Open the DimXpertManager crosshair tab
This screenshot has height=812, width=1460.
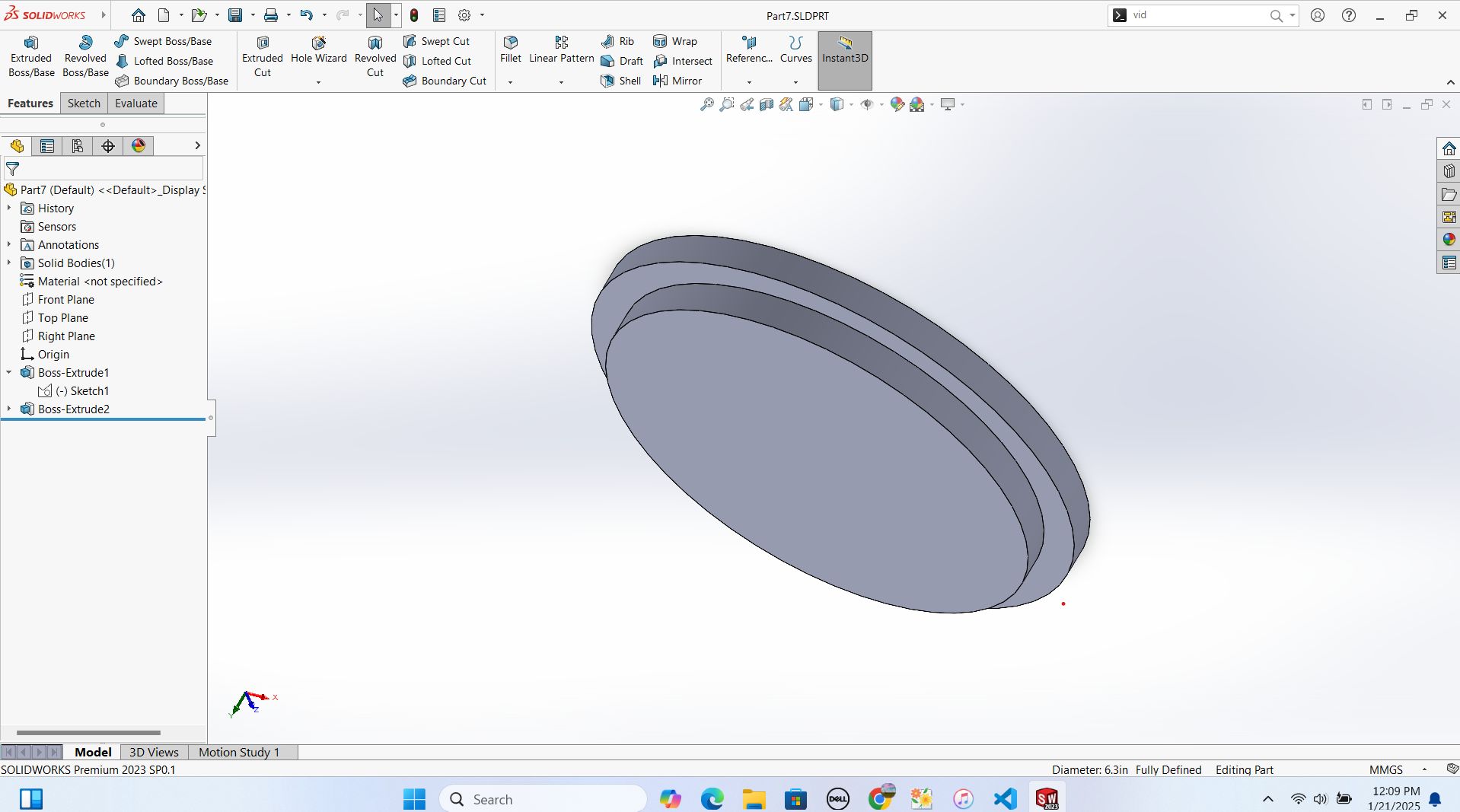[108, 146]
